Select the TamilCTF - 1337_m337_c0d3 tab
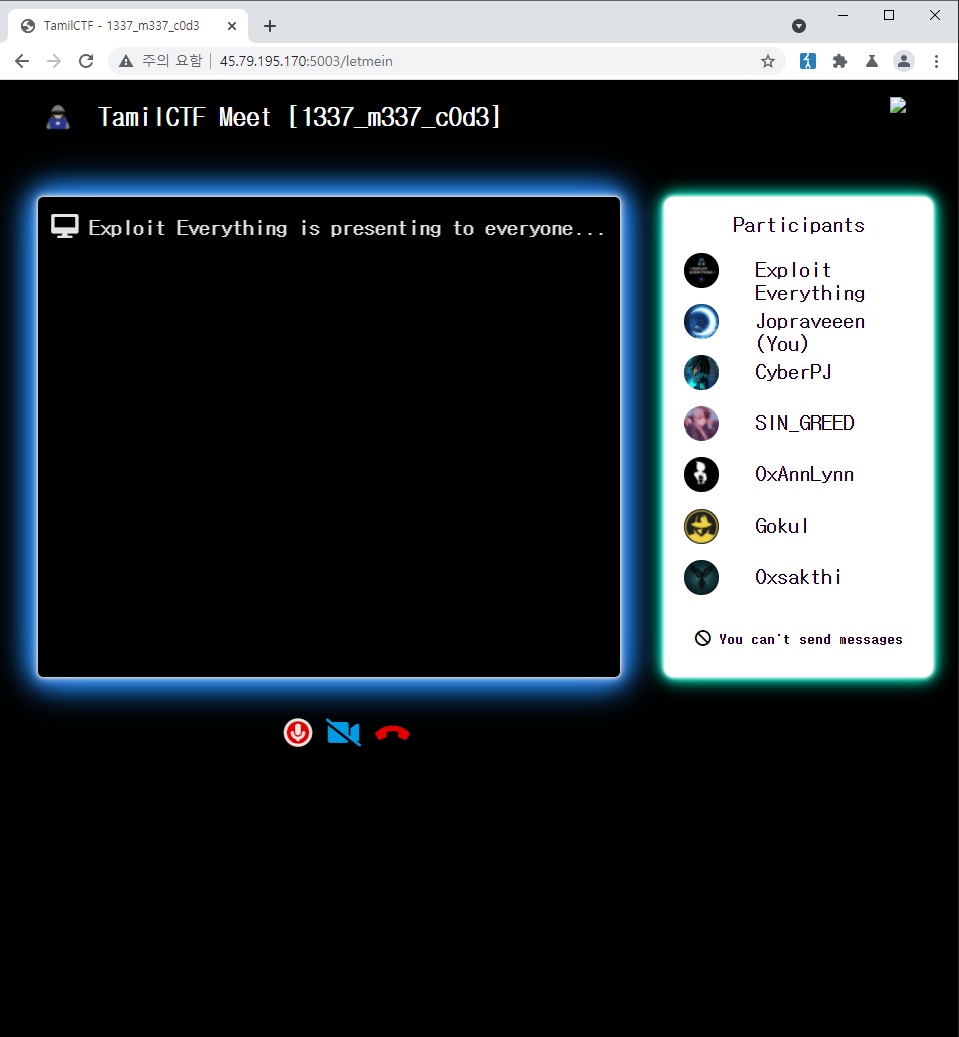 [128, 26]
